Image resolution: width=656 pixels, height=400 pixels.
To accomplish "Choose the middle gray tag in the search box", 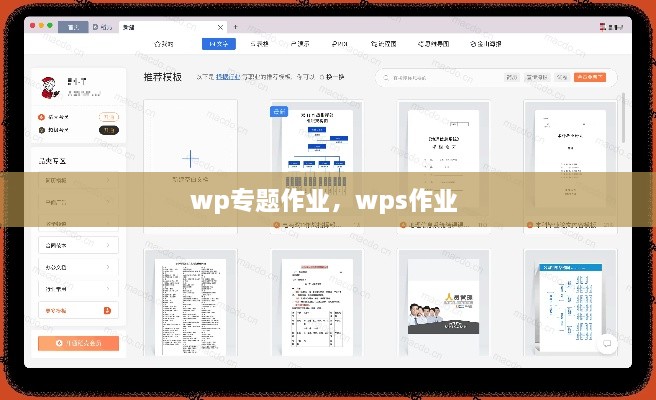I will pyautogui.click(x=537, y=77).
